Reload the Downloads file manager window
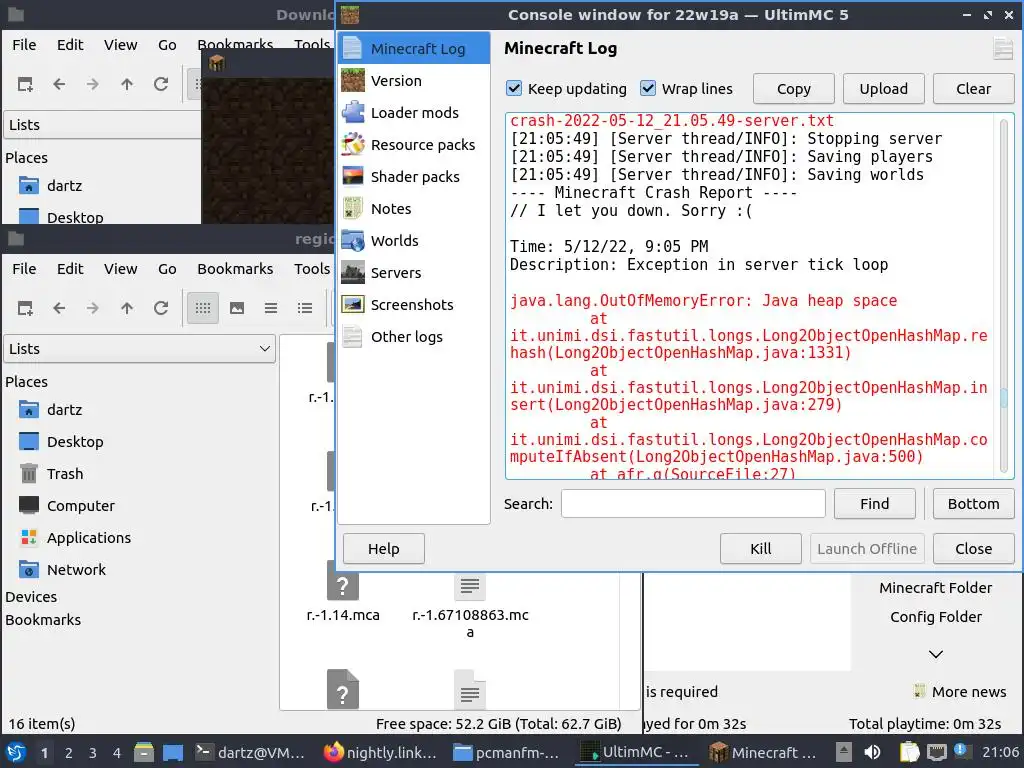 point(161,84)
